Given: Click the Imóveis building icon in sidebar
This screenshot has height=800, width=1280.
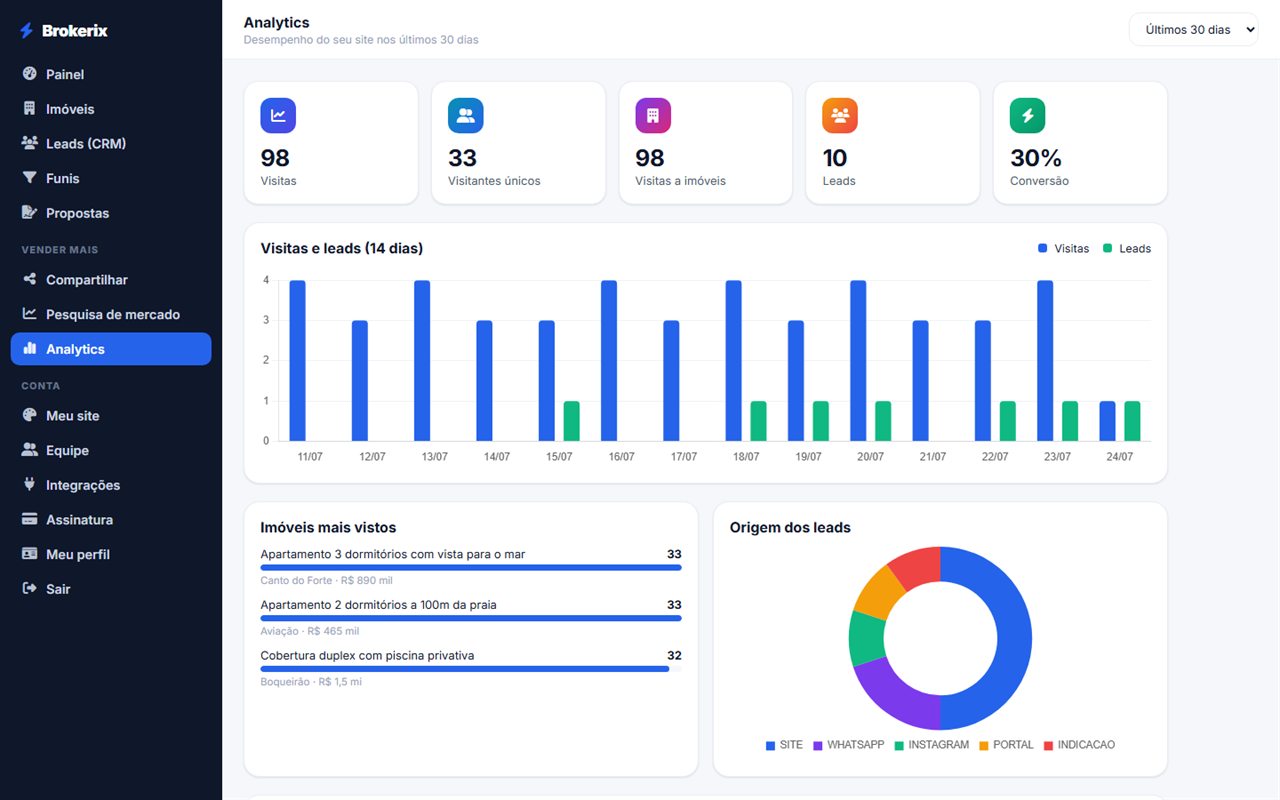Looking at the screenshot, I should [29, 109].
